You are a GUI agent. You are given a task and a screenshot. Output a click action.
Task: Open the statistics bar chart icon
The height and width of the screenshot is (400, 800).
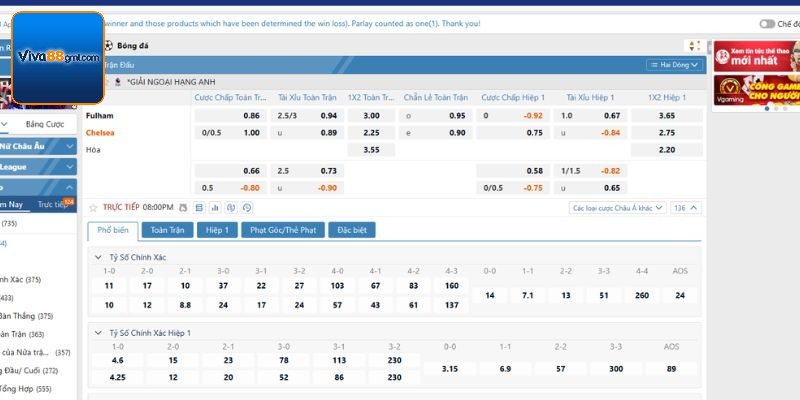tap(215, 207)
